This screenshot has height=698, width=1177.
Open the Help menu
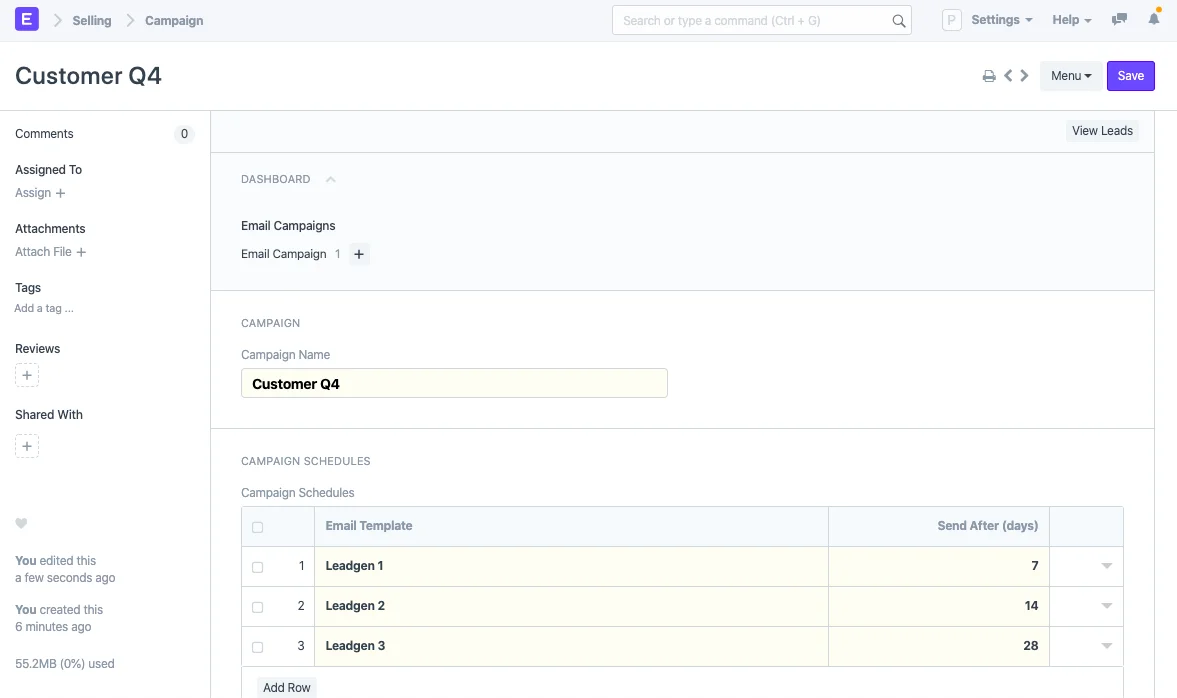click(1071, 19)
